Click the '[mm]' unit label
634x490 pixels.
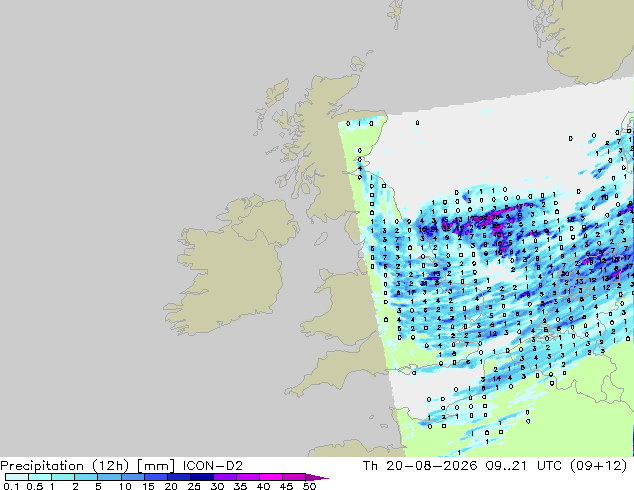point(156,466)
